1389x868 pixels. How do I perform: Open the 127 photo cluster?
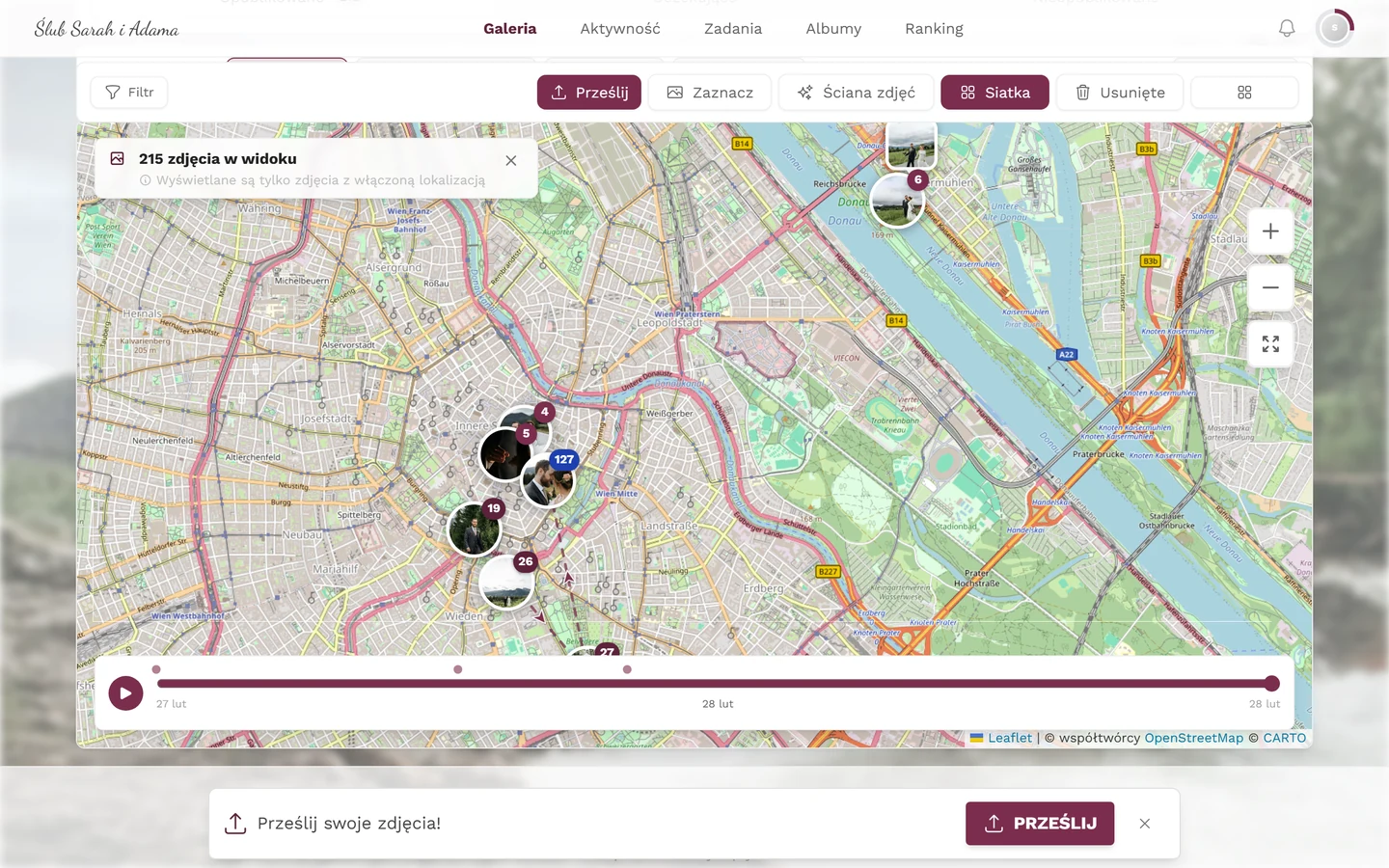[x=548, y=479]
